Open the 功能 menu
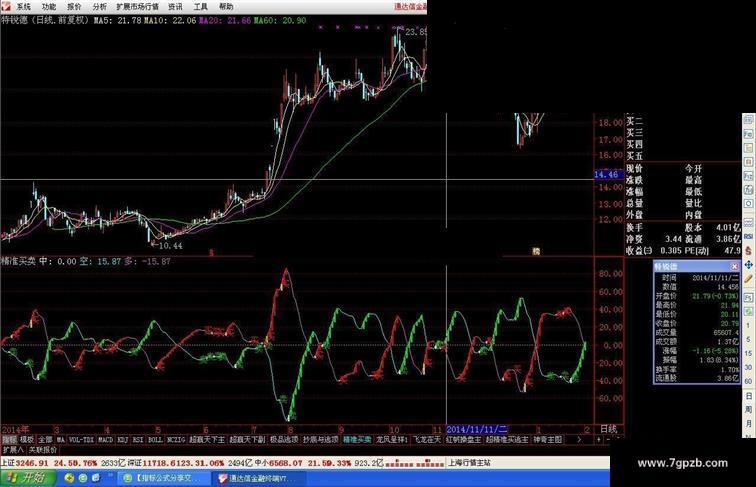 click(48, 6)
